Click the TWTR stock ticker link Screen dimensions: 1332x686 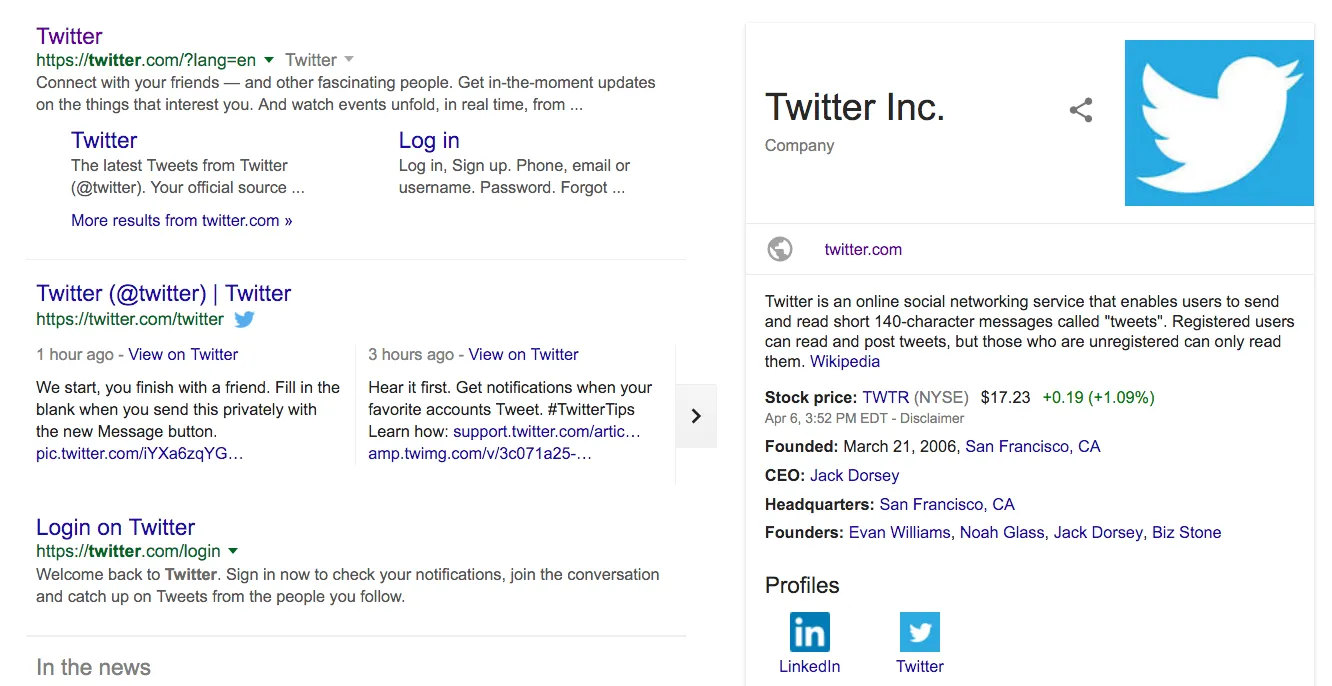pos(886,397)
